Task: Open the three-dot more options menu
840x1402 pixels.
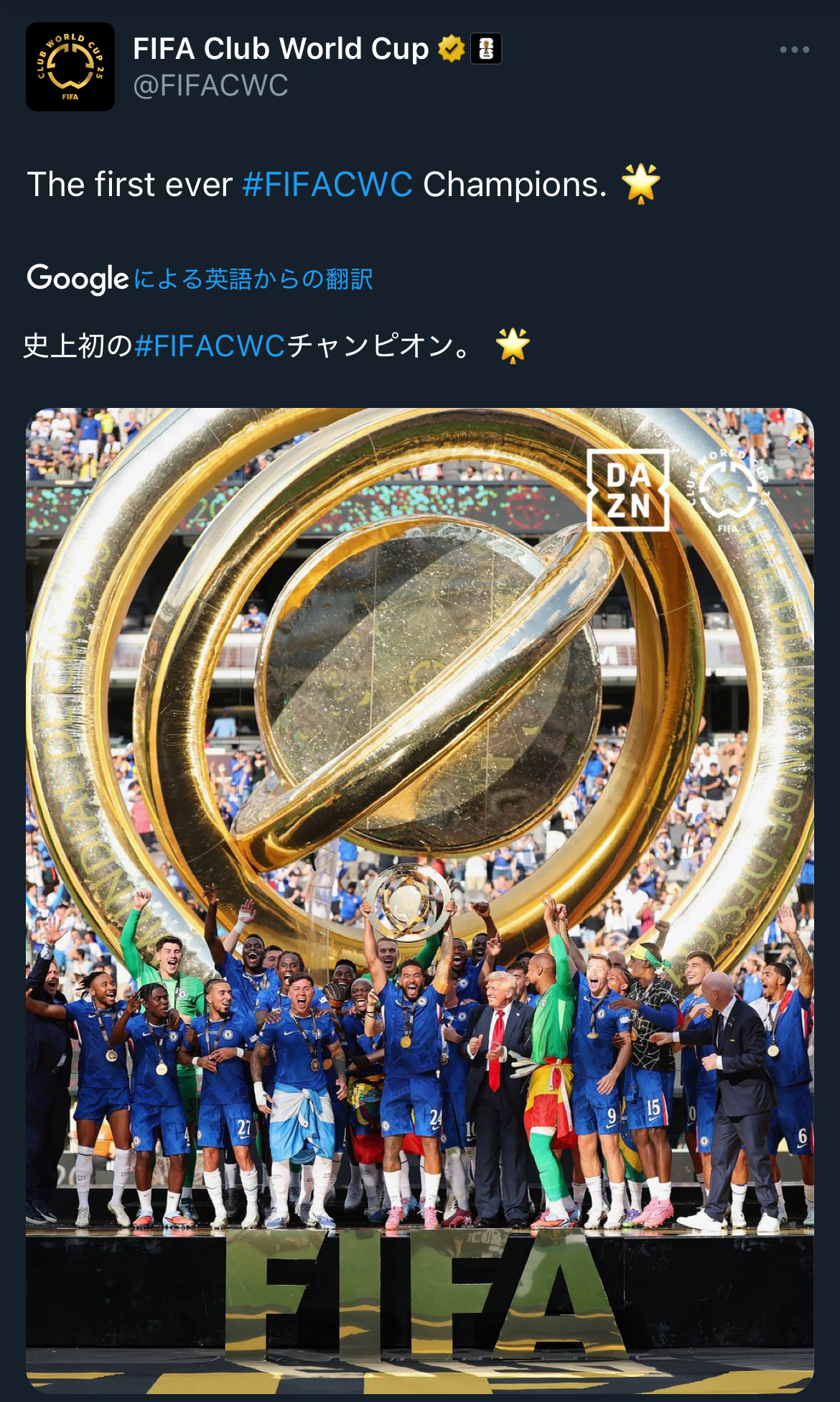Action: tap(794, 50)
